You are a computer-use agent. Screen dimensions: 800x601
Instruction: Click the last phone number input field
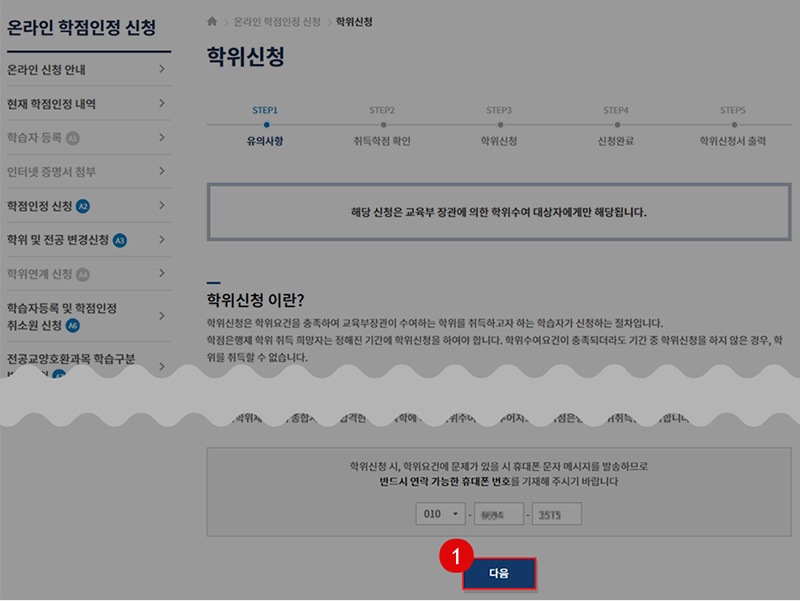click(556, 514)
